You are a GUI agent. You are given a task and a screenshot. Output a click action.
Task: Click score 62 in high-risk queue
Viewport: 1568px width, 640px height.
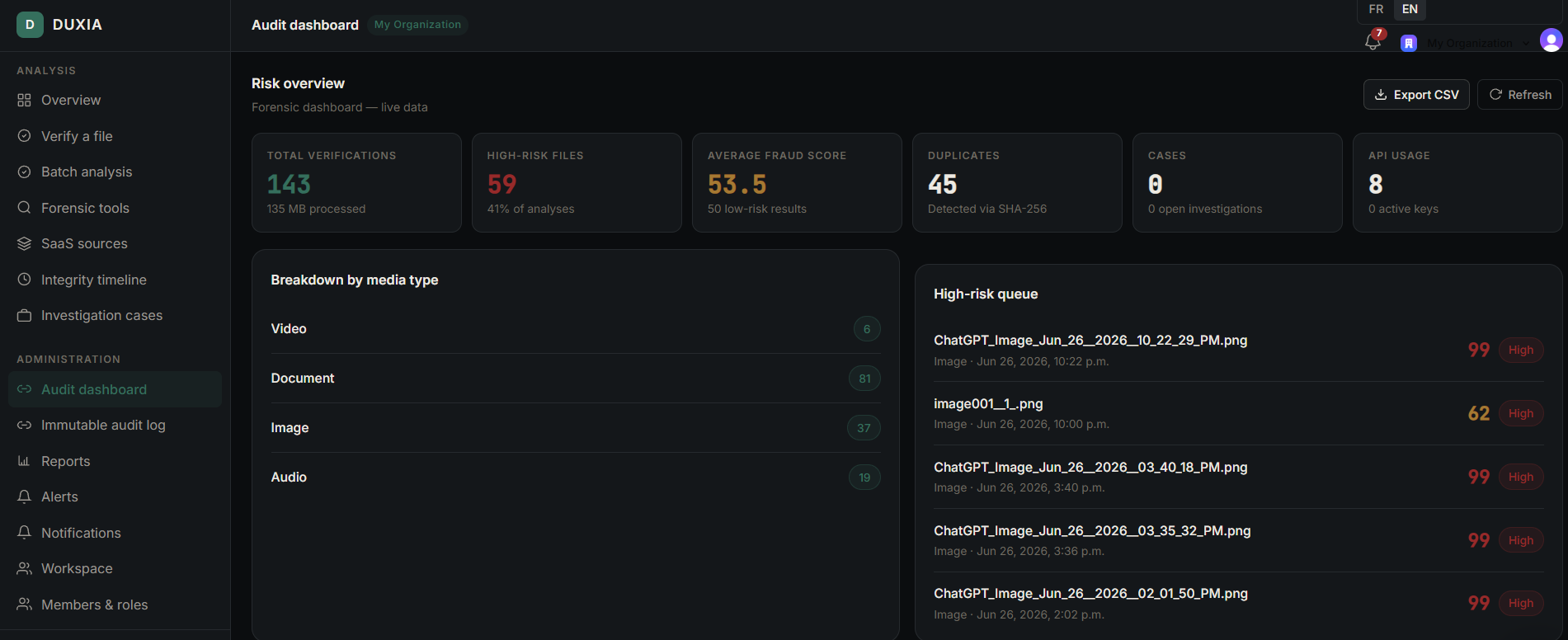coord(1479,413)
